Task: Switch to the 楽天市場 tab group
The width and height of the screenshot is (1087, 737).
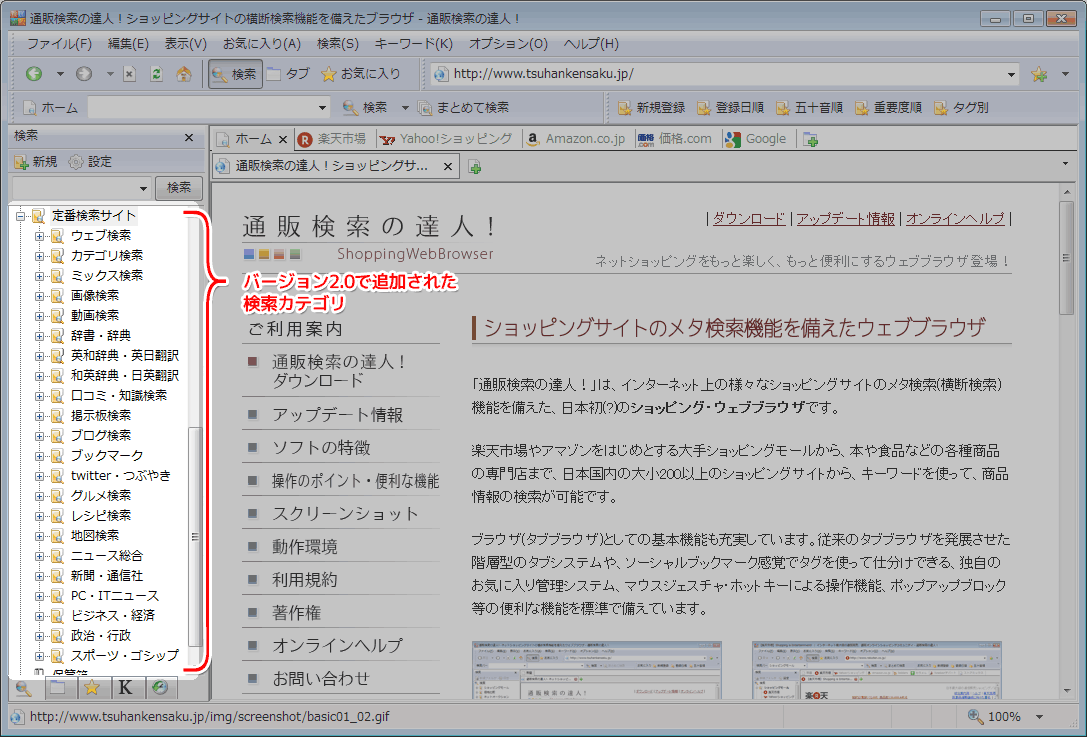Action: click(333, 139)
